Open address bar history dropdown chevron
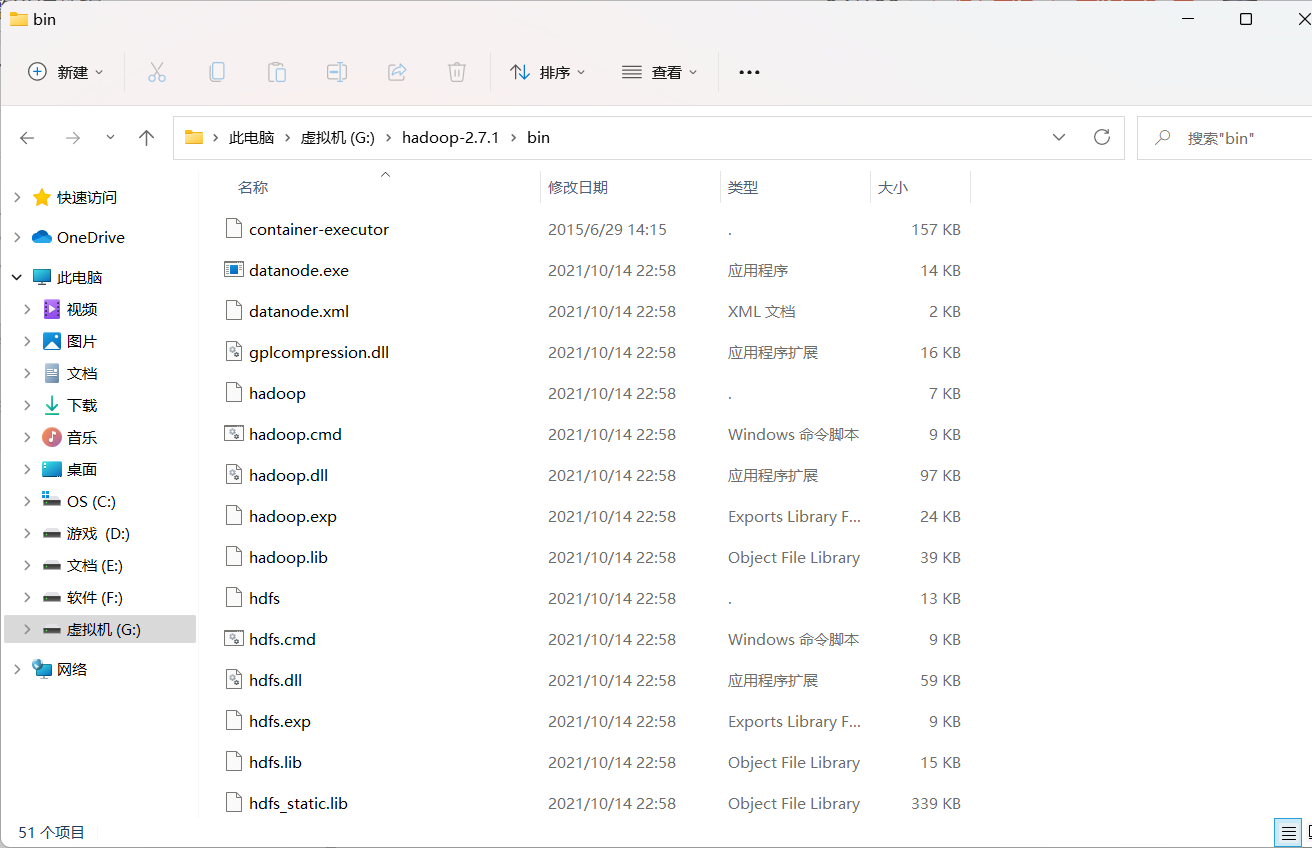This screenshot has height=848, width=1312. click(x=1059, y=138)
